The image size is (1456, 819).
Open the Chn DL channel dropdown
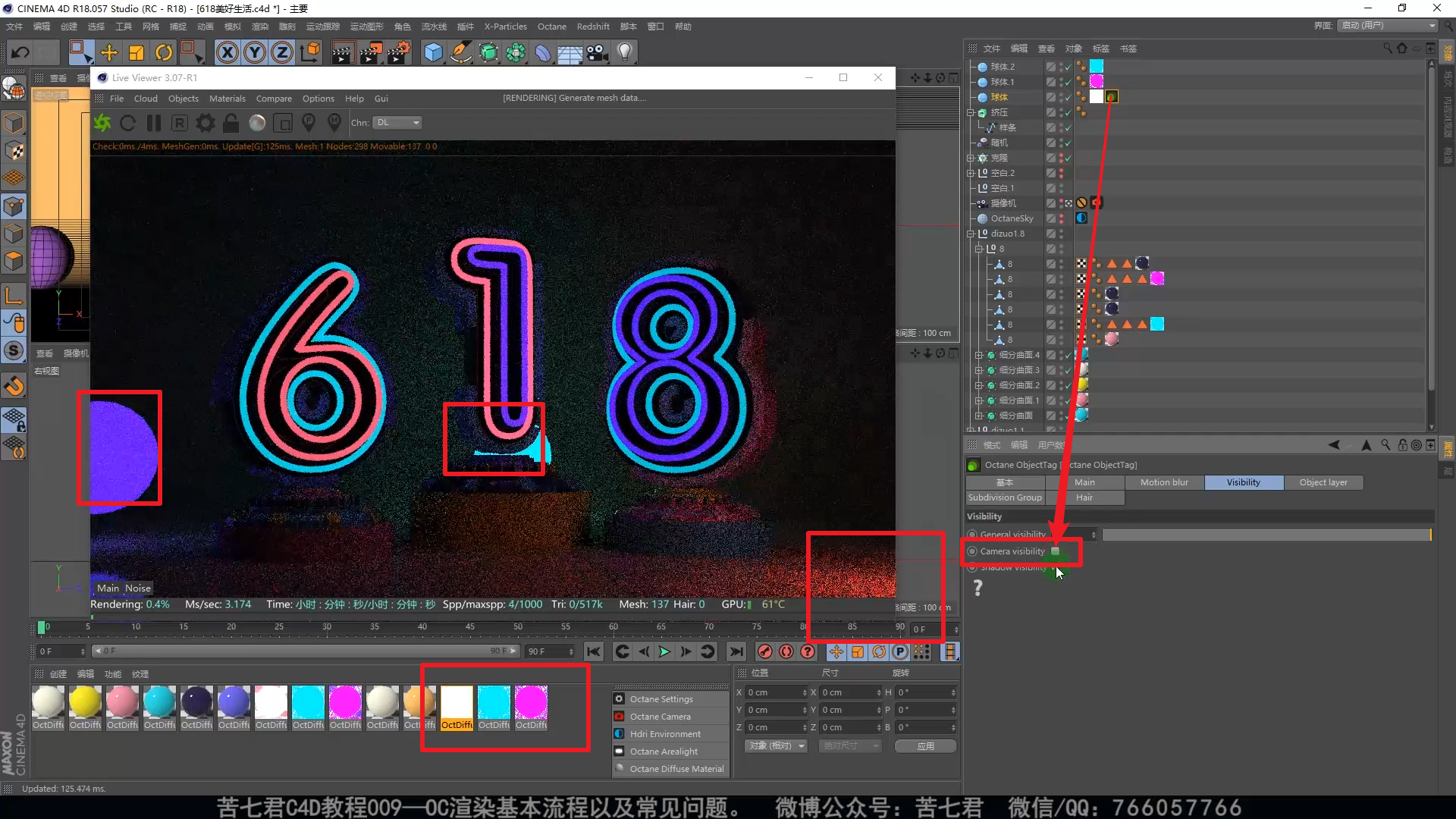[398, 123]
